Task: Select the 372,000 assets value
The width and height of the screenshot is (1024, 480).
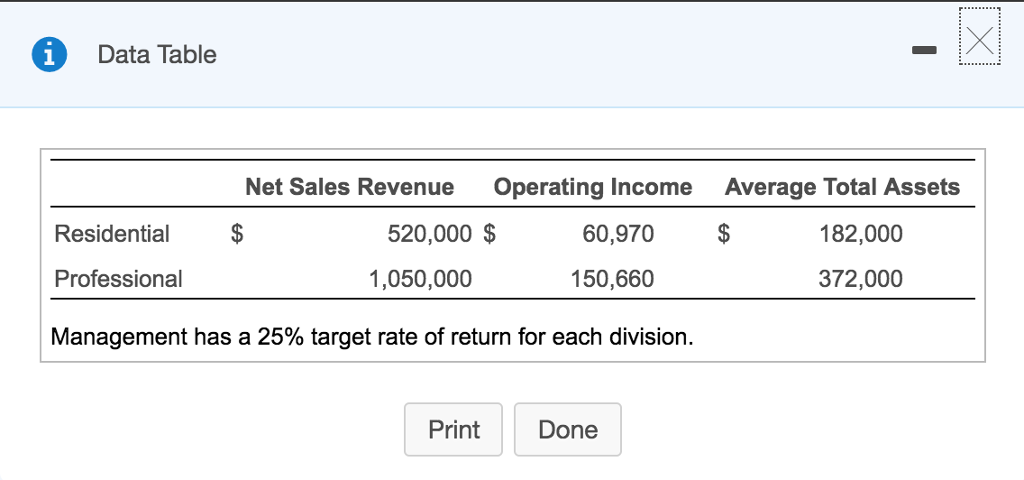Action: tap(861, 279)
